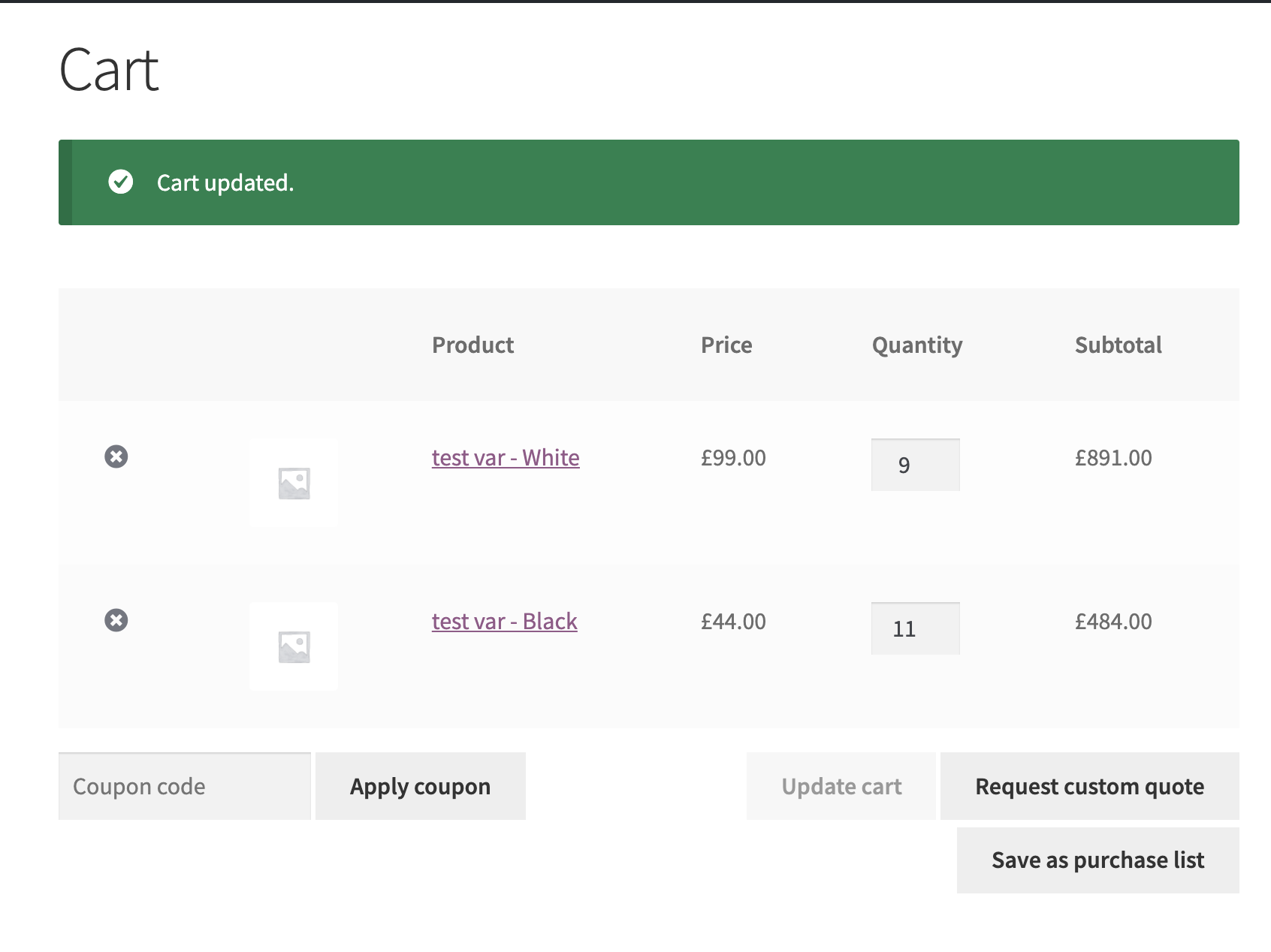
Task: Remove test var - Black from cart
Action: pyautogui.click(x=116, y=620)
